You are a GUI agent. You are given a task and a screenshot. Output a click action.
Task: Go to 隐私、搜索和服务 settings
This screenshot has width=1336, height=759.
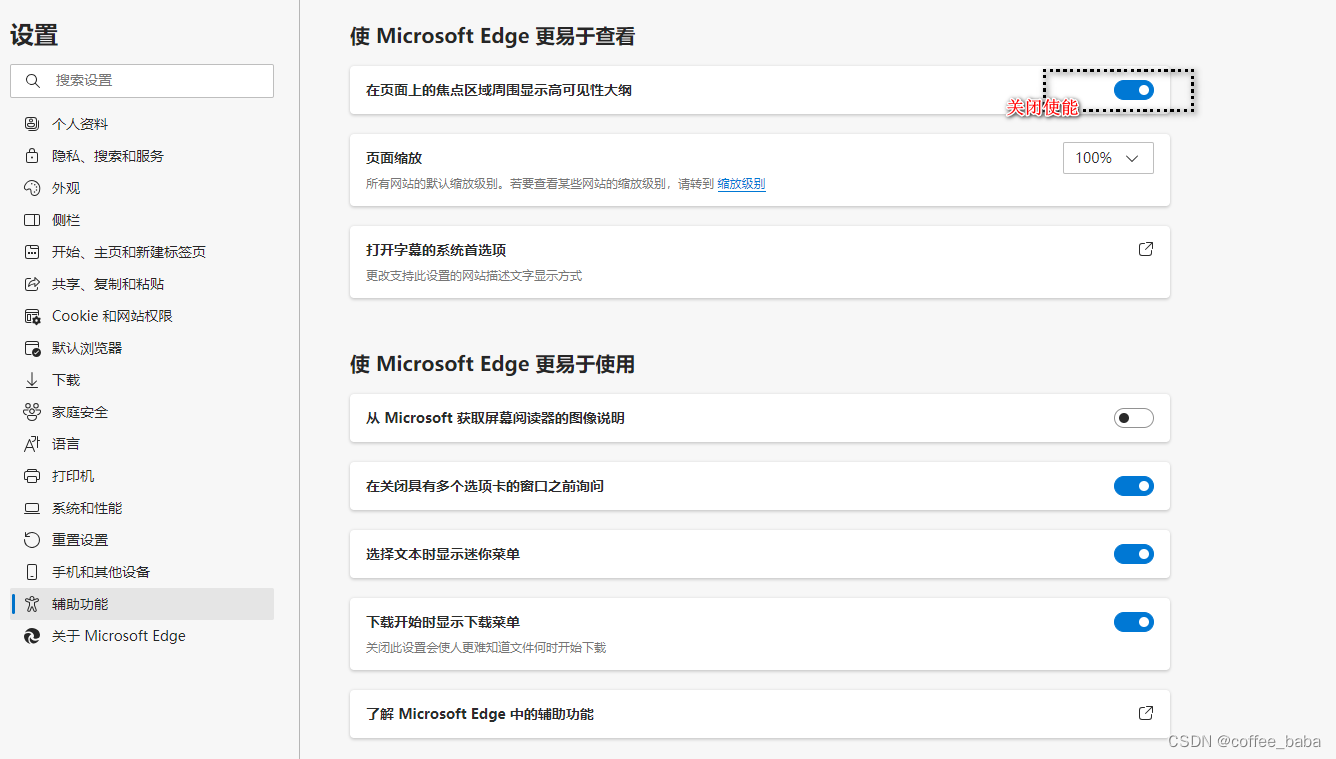[142, 156]
